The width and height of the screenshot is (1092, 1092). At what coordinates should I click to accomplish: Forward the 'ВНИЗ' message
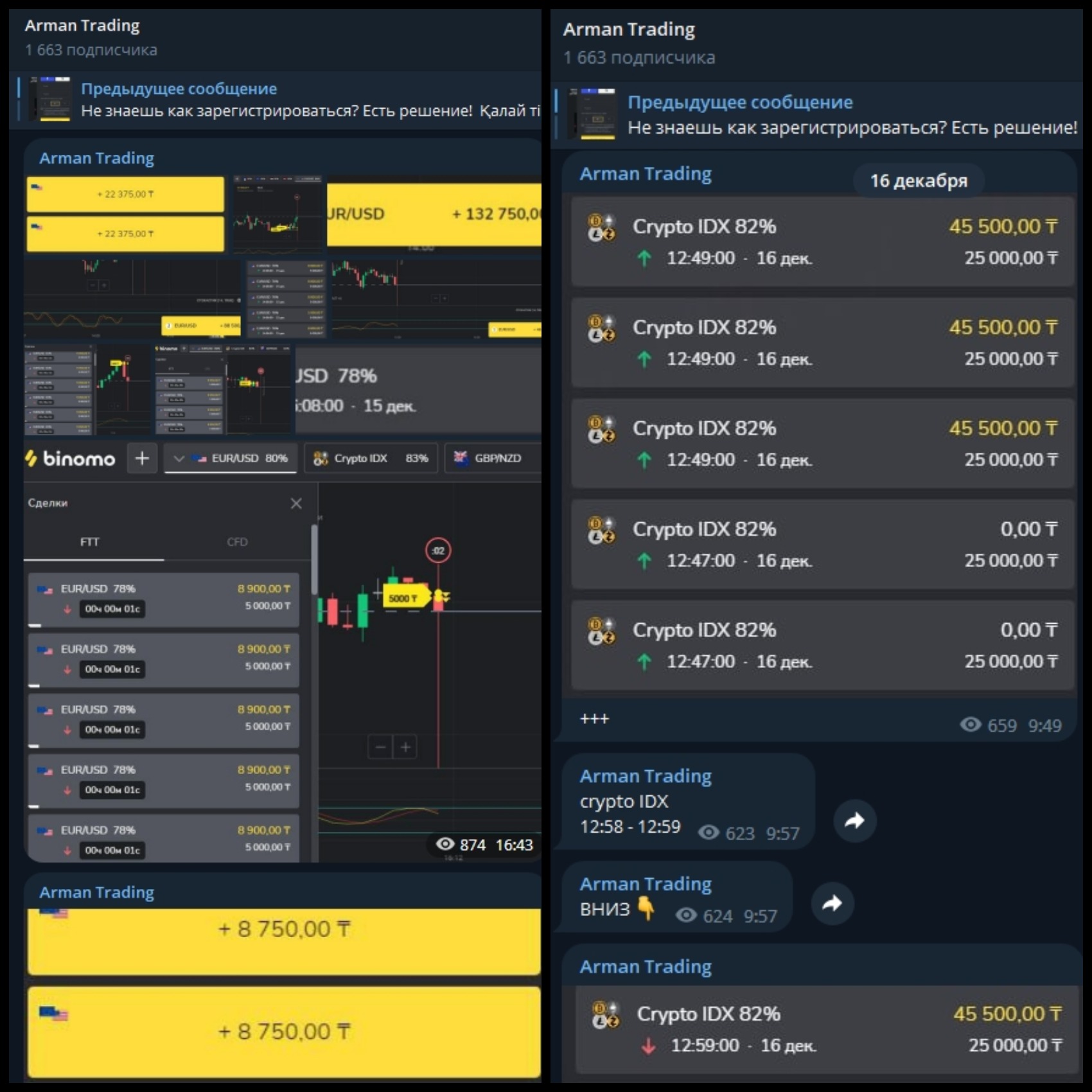point(832,903)
